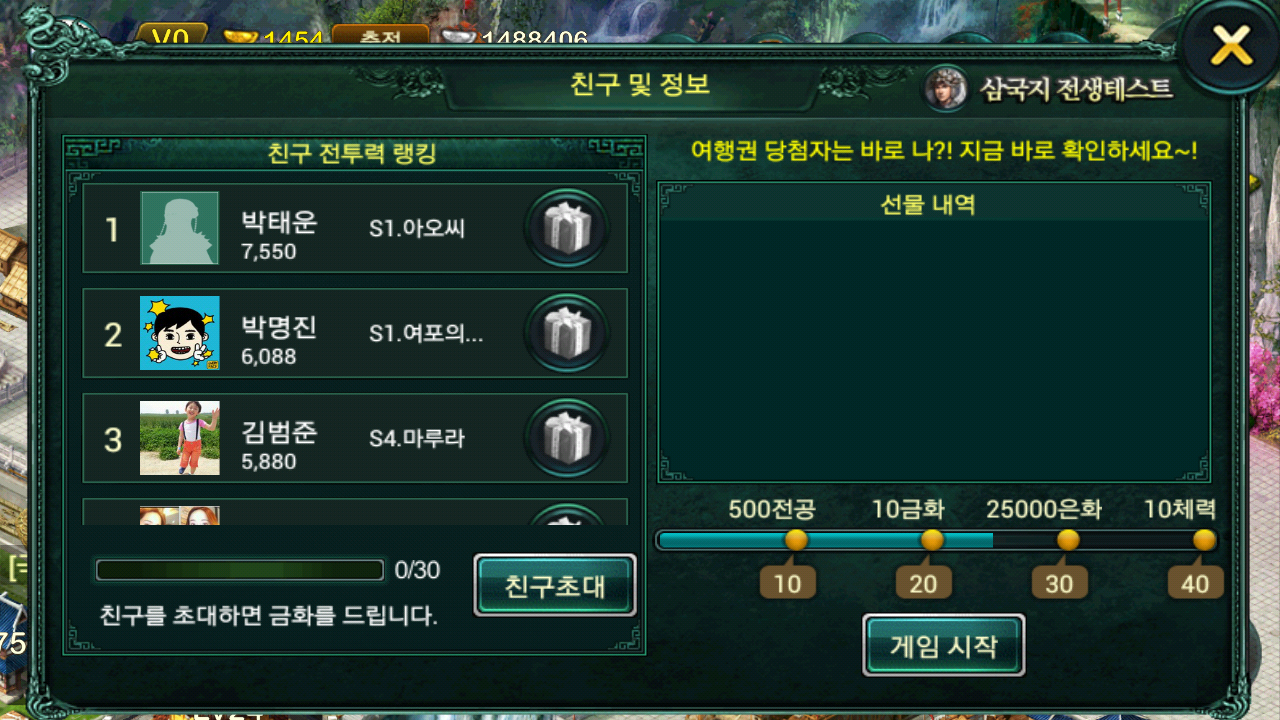Send gift to 김범준

(567, 438)
